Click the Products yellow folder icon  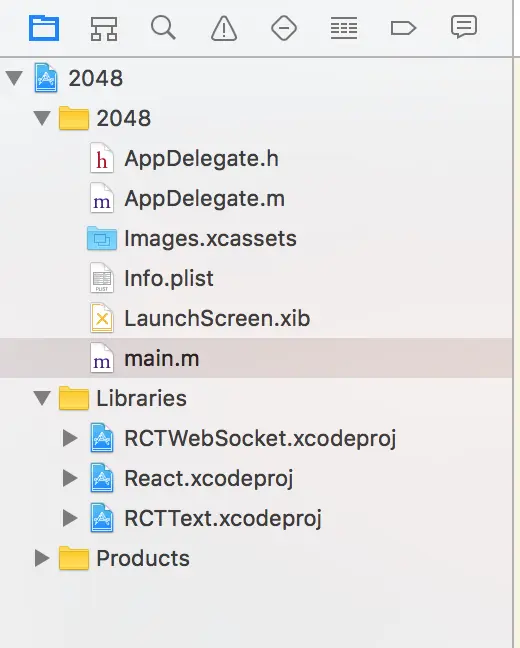pos(74,558)
